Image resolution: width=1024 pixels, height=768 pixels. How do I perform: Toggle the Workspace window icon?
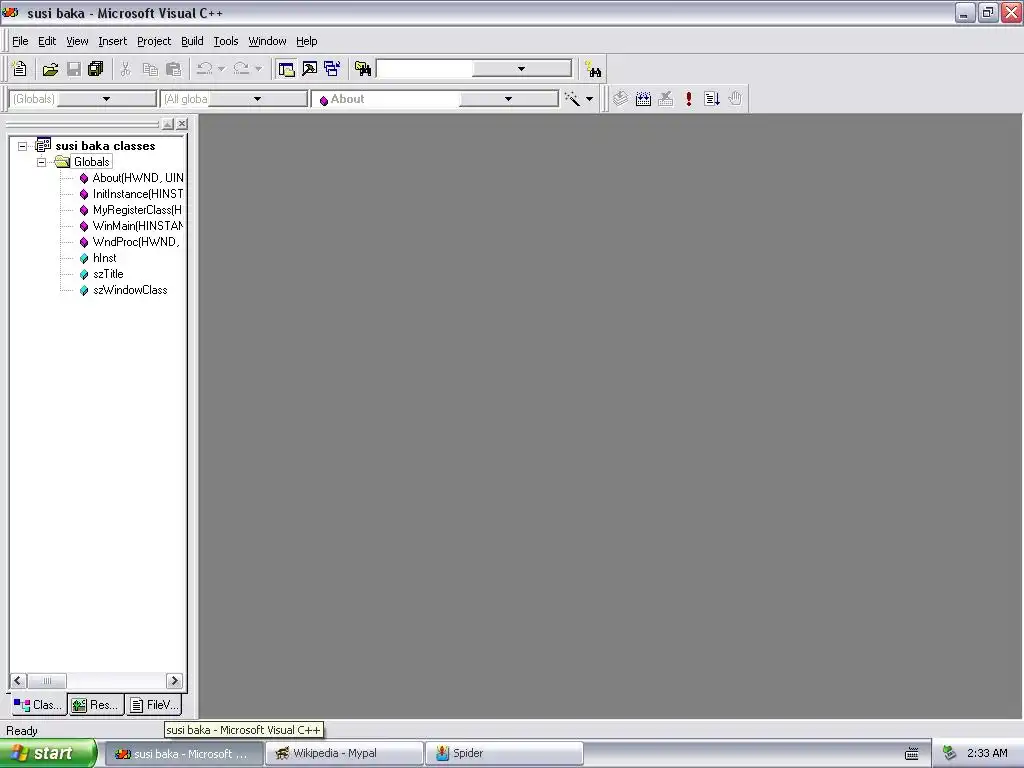click(286, 69)
